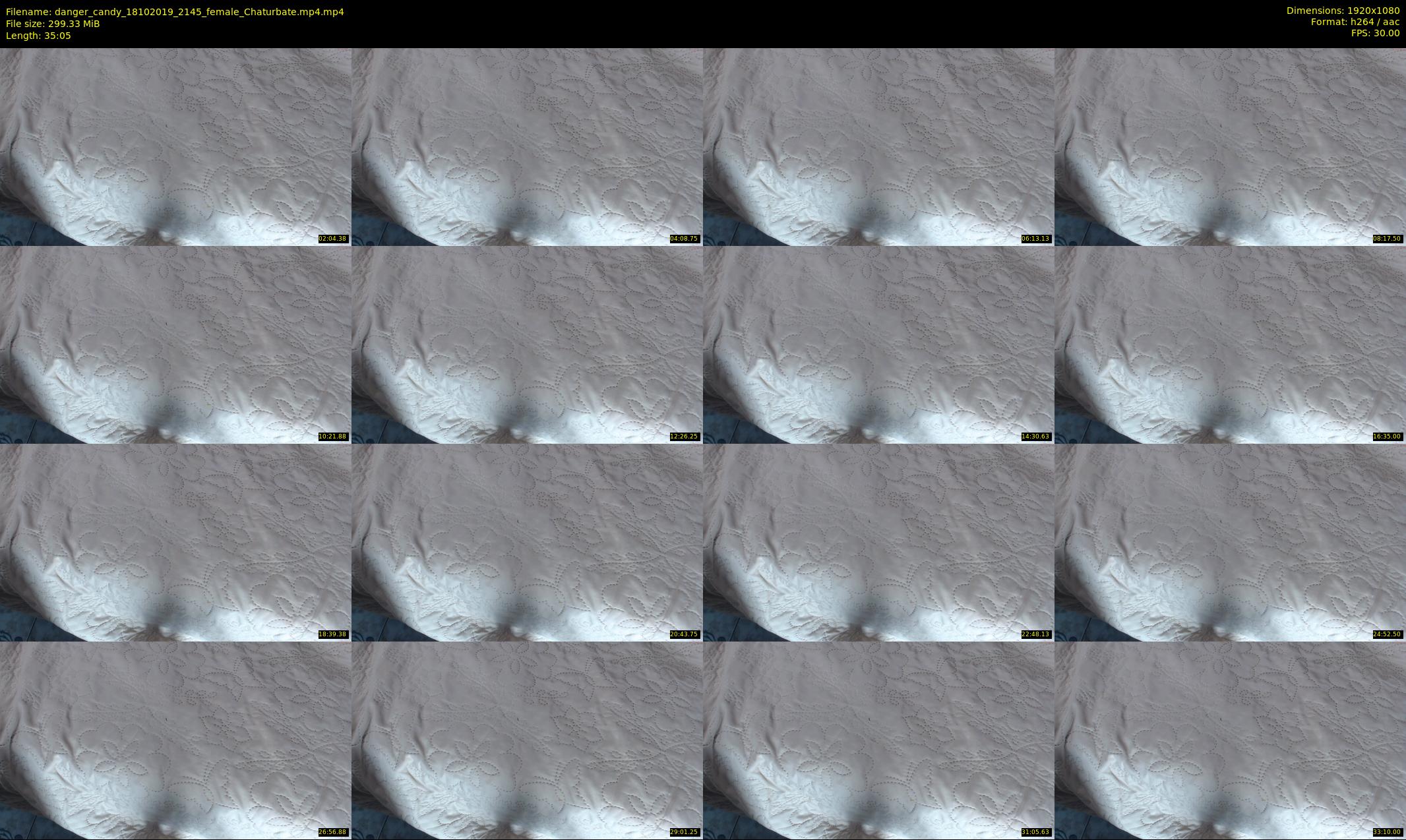
Task: Click the frame captured at 14:30.63
Action: [878, 344]
